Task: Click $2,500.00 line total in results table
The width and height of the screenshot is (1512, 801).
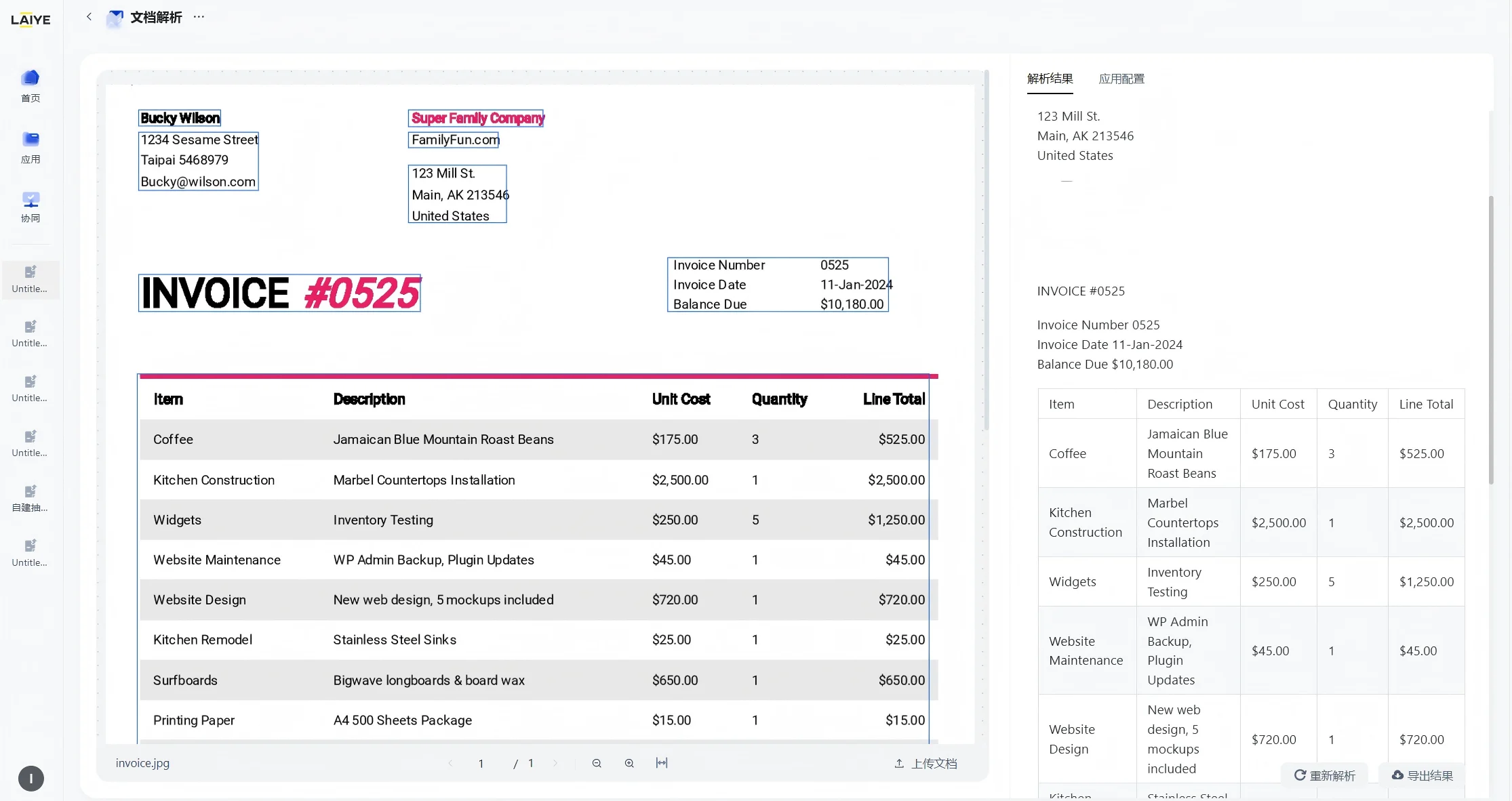Action: click(x=1427, y=522)
